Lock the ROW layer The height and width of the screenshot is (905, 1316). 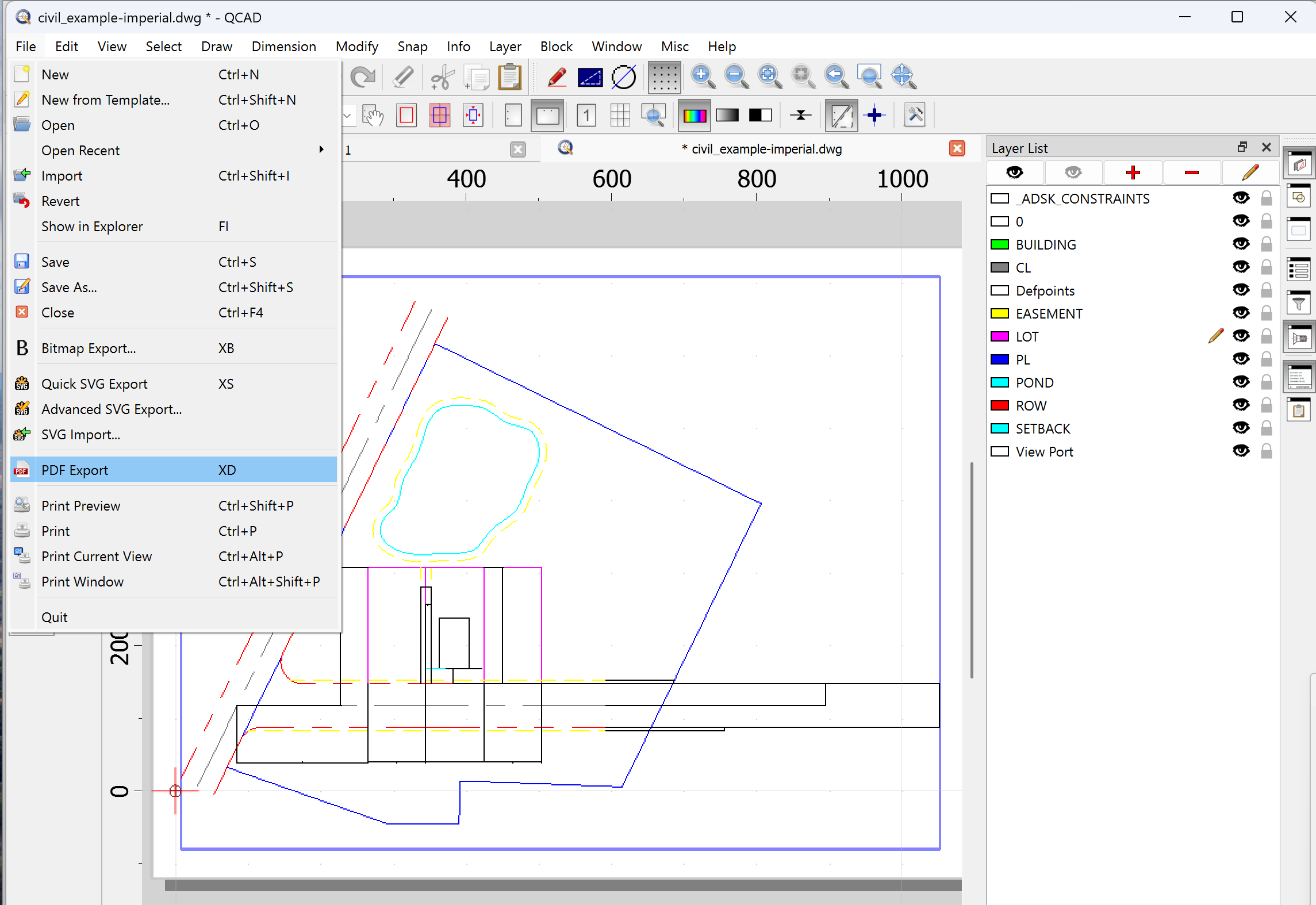pyautogui.click(x=1266, y=405)
